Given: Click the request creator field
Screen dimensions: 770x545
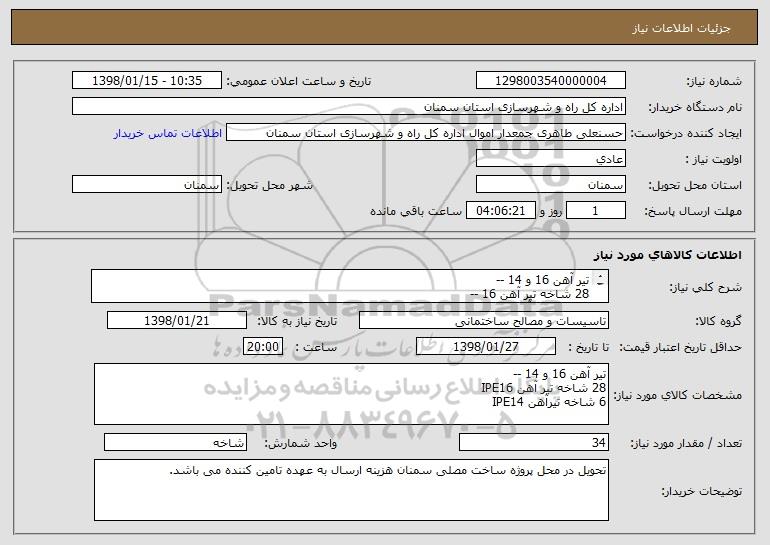Looking at the screenshot, I should [x=426, y=132].
